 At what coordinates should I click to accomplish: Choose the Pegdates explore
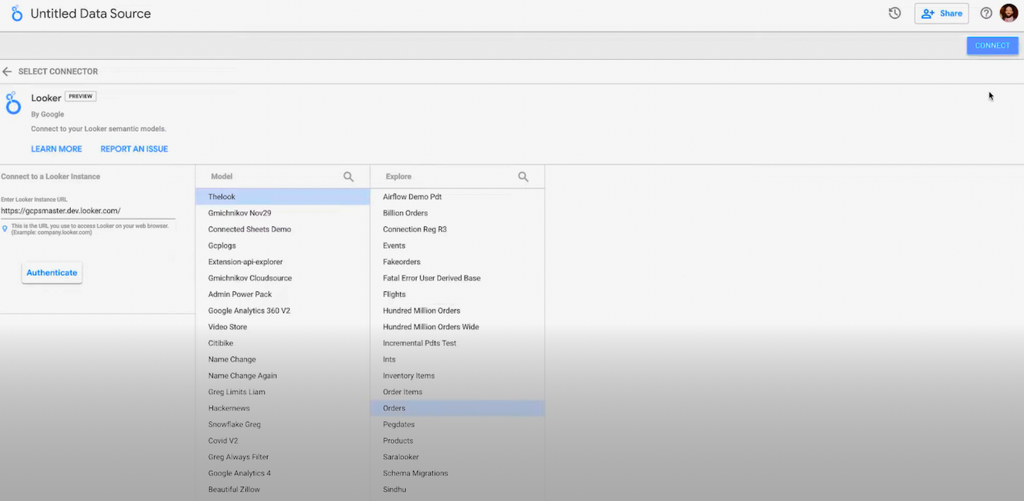[x=457, y=424]
